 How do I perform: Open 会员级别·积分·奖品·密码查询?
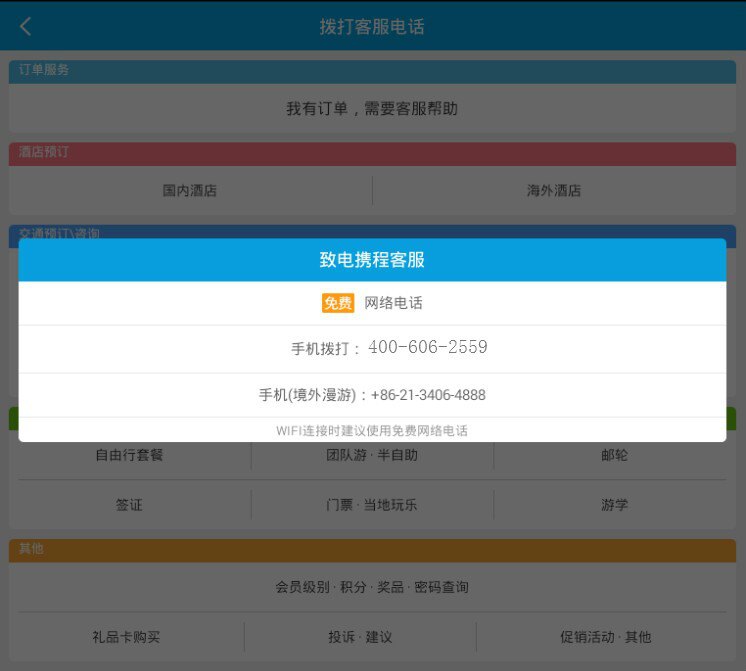click(372, 587)
